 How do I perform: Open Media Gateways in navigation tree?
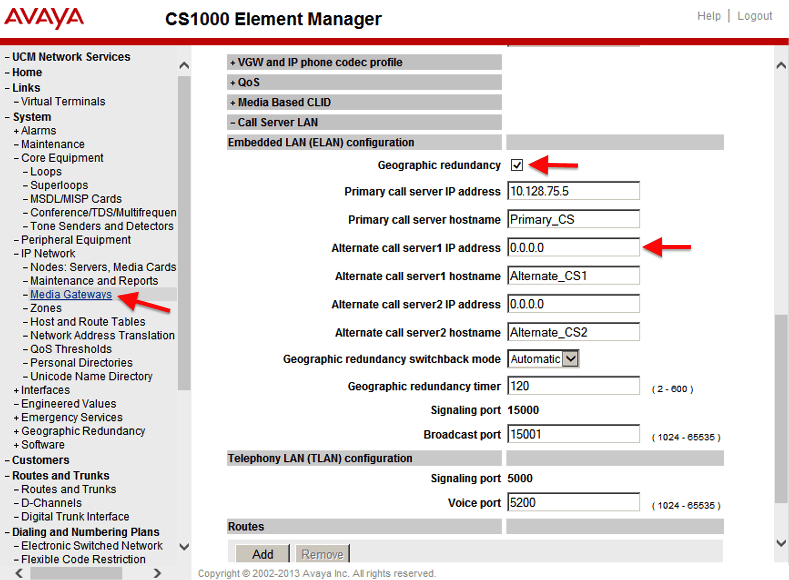pos(71,294)
